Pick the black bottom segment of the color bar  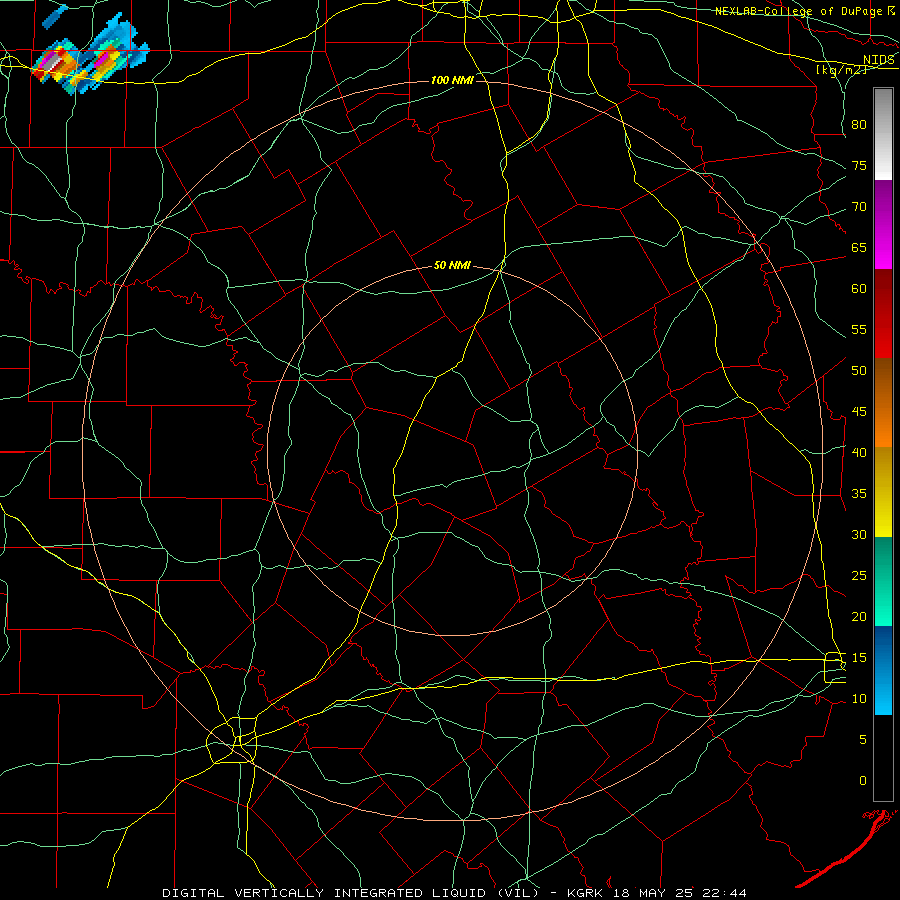pos(883,758)
